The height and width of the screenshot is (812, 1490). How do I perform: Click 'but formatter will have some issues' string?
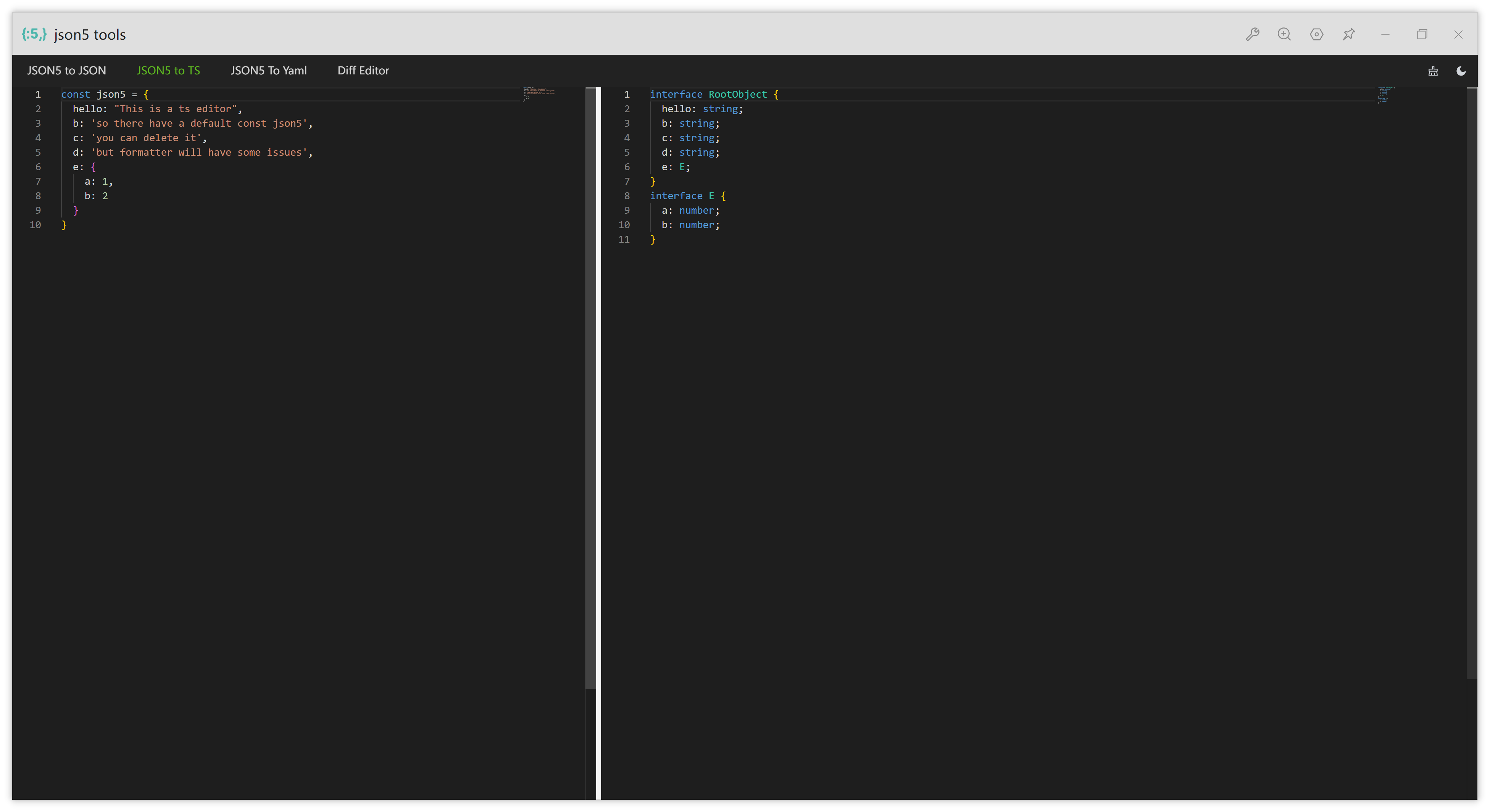click(x=199, y=152)
